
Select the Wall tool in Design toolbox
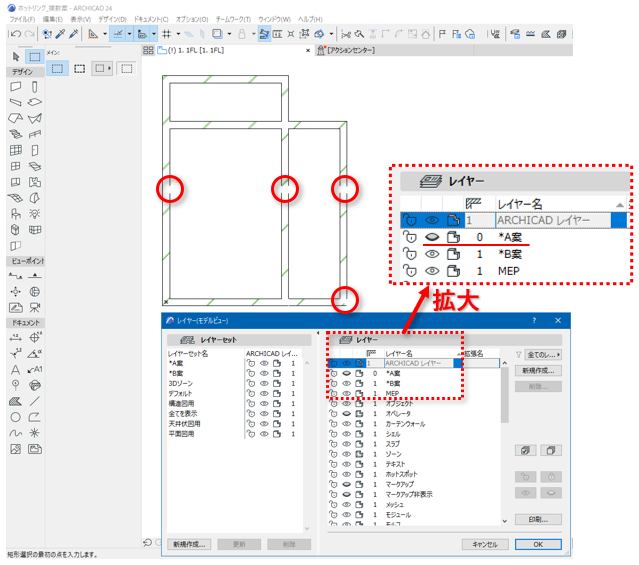tap(16, 87)
